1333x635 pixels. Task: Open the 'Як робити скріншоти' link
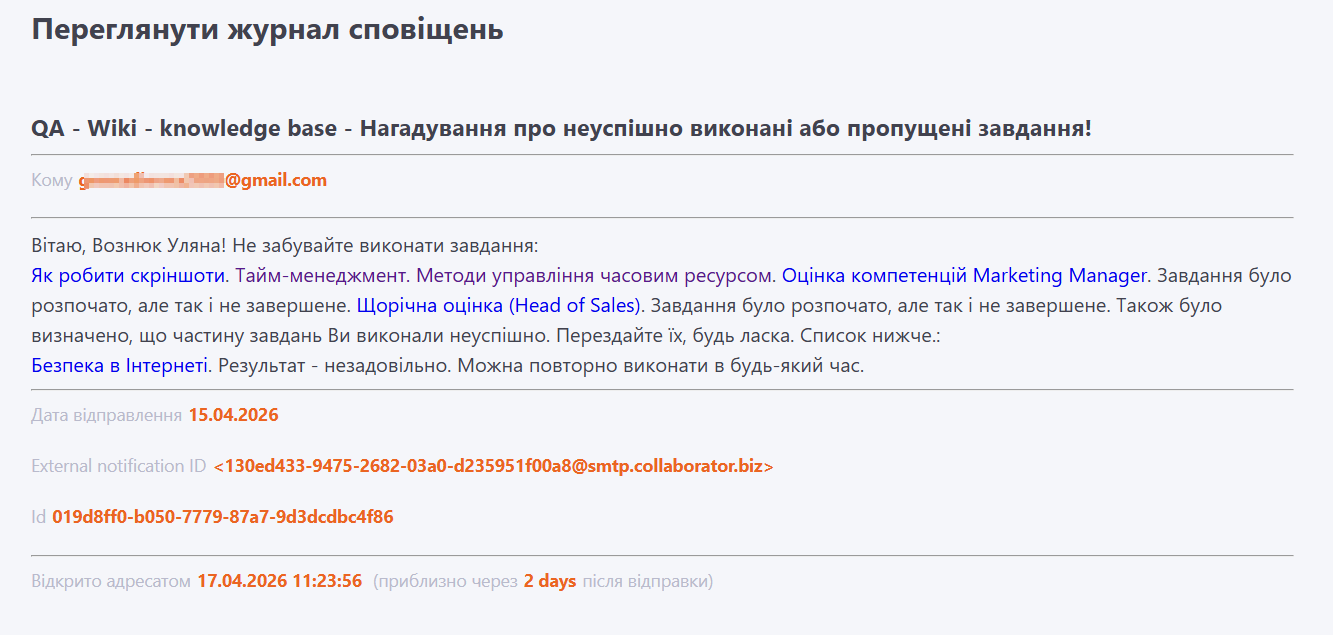point(130,275)
